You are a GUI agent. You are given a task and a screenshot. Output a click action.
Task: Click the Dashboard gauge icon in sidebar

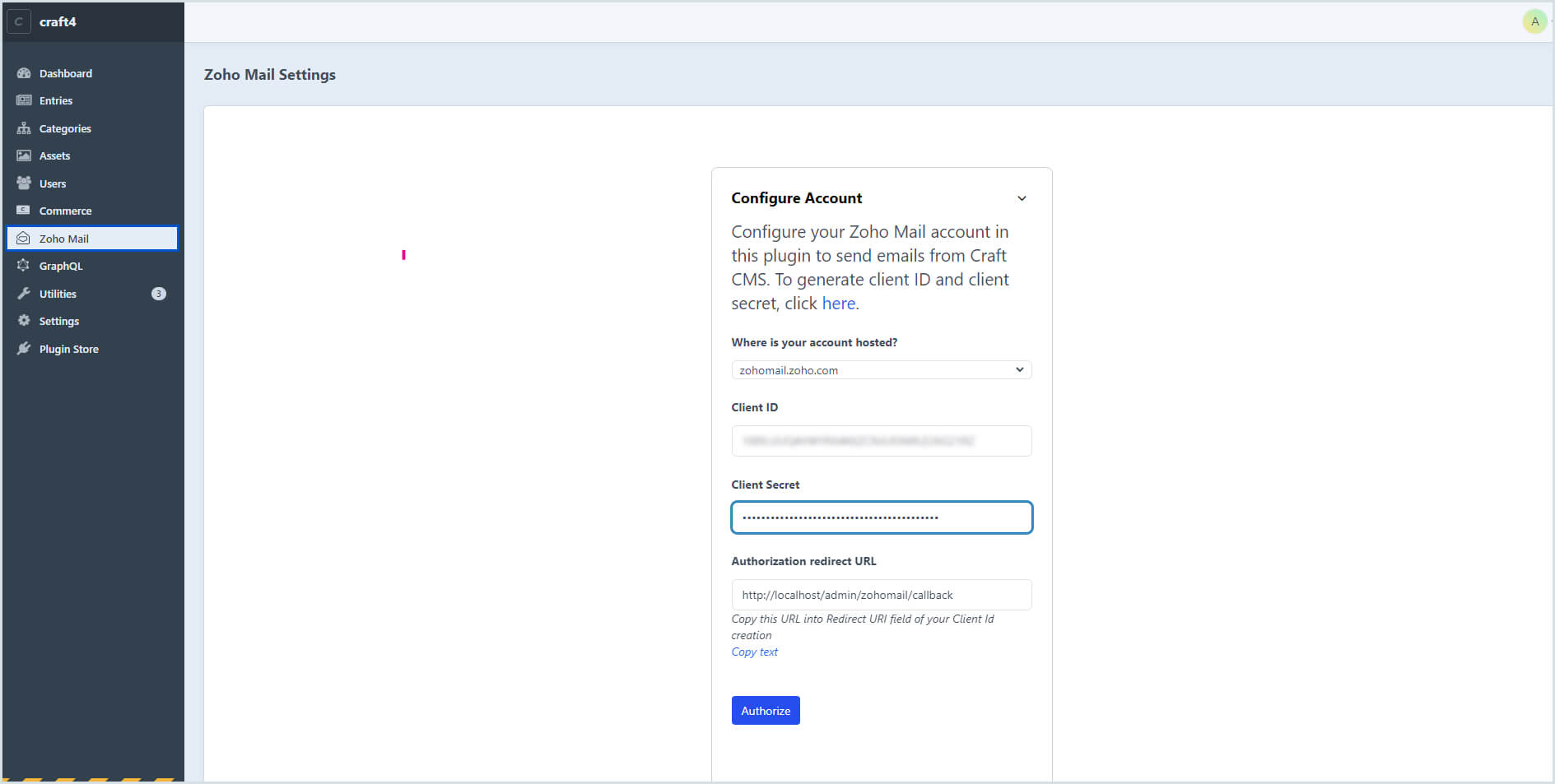coord(24,73)
